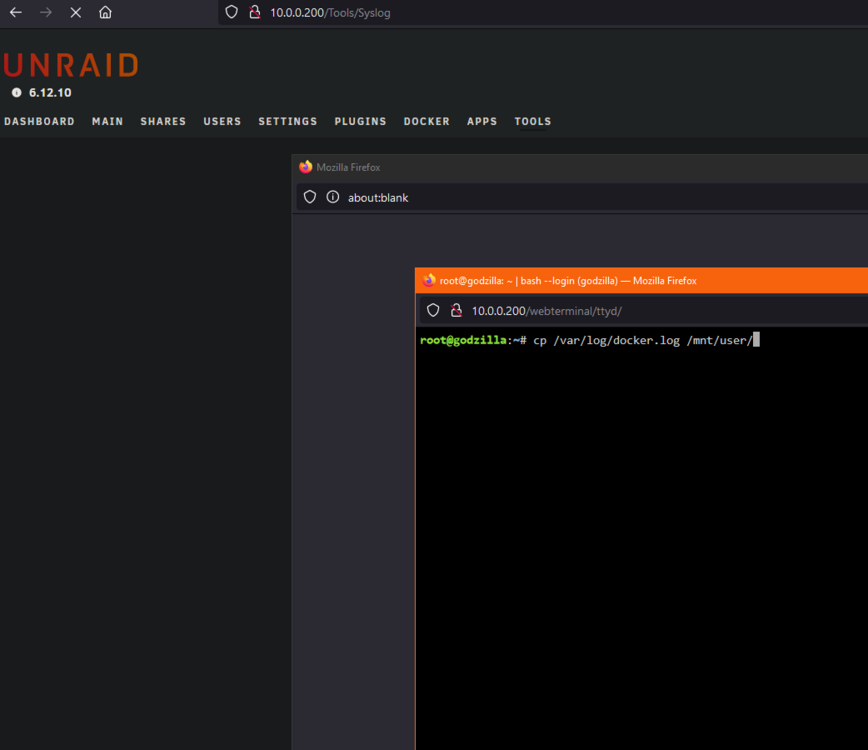The height and width of the screenshot is (750, 868).
Task: Click the orange root@godzilla window title bar
Action: coord(642,281)
